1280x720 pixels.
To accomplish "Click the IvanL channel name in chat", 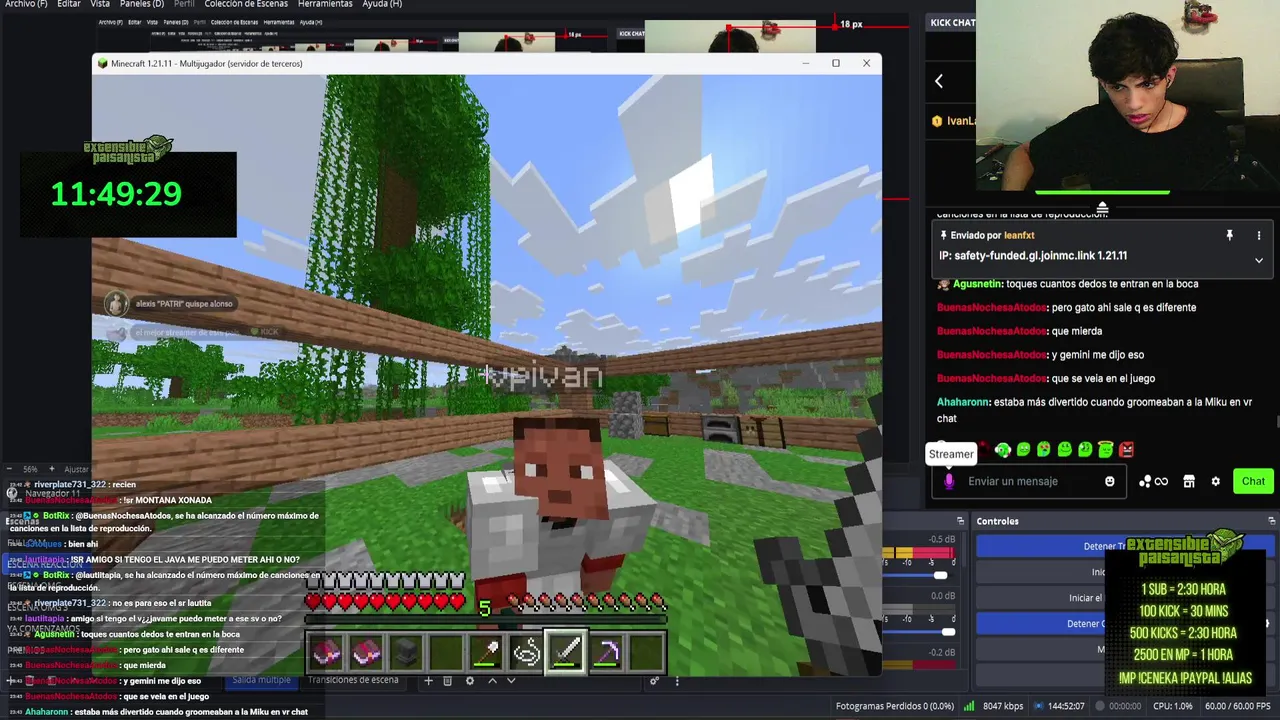I will (x=960, y=121).
